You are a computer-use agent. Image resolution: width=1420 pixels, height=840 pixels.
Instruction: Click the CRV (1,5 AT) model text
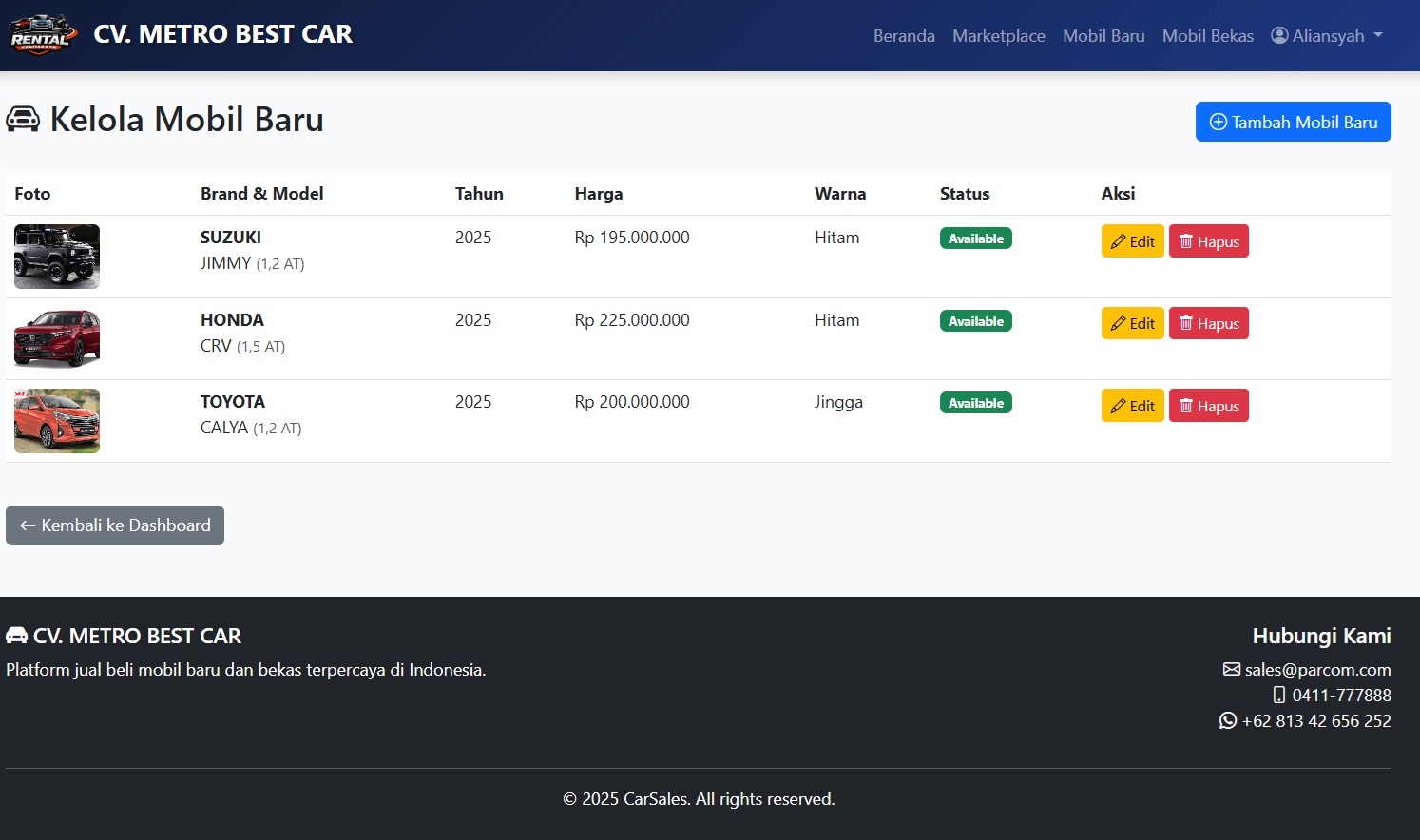point(242,346)
